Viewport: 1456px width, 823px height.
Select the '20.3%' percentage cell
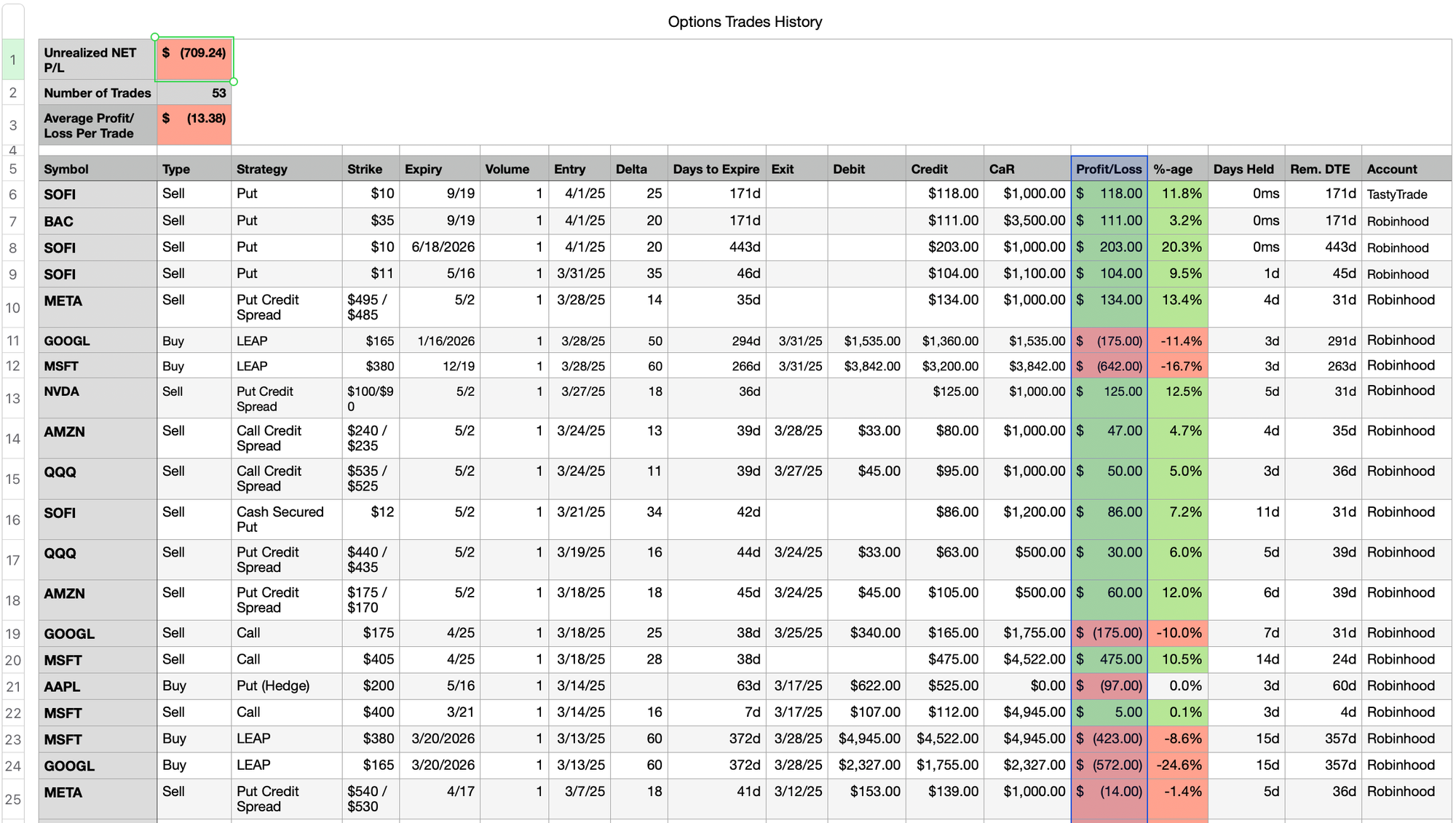click(1178, 247)
